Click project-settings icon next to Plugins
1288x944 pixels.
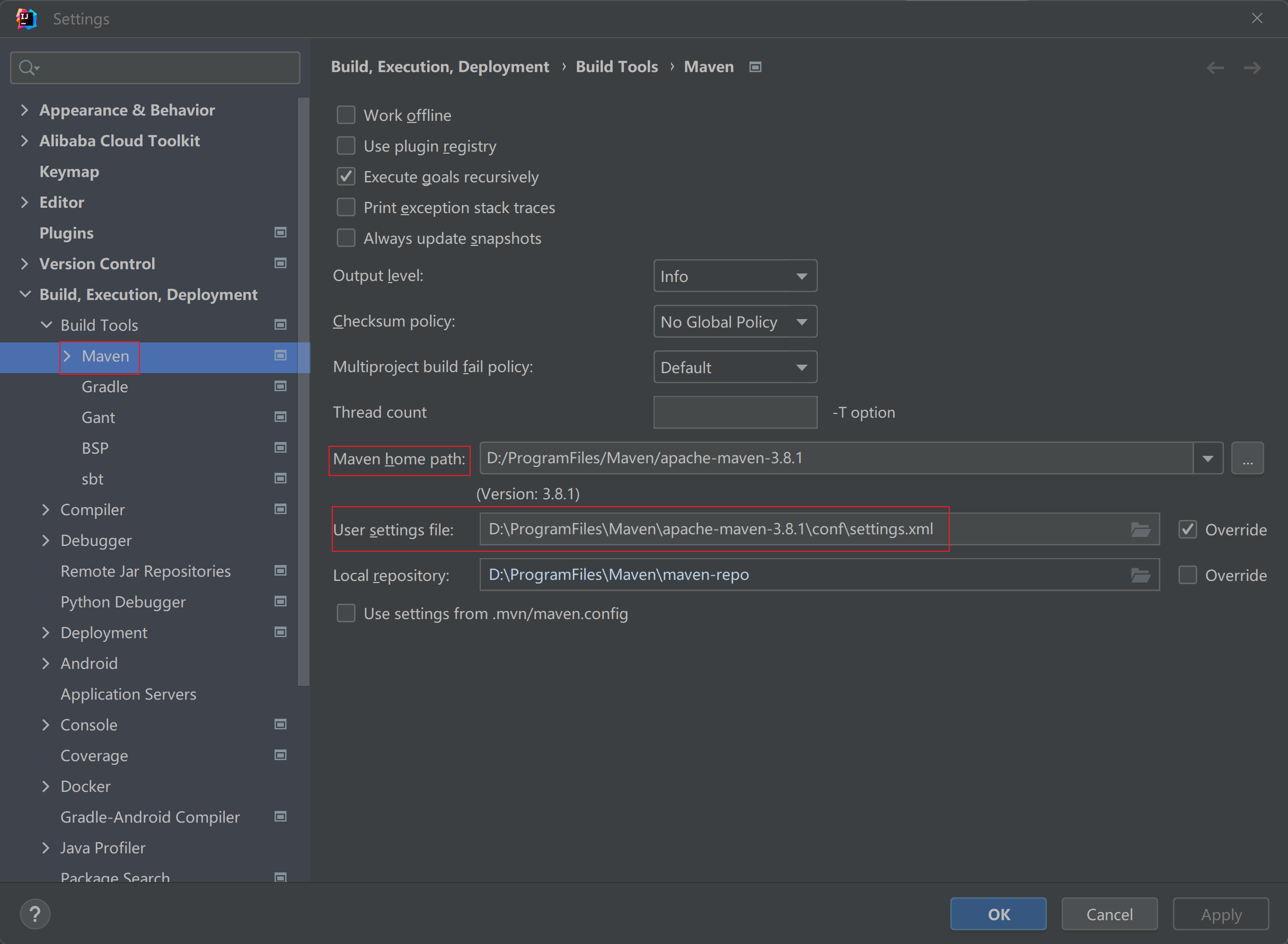280,233
